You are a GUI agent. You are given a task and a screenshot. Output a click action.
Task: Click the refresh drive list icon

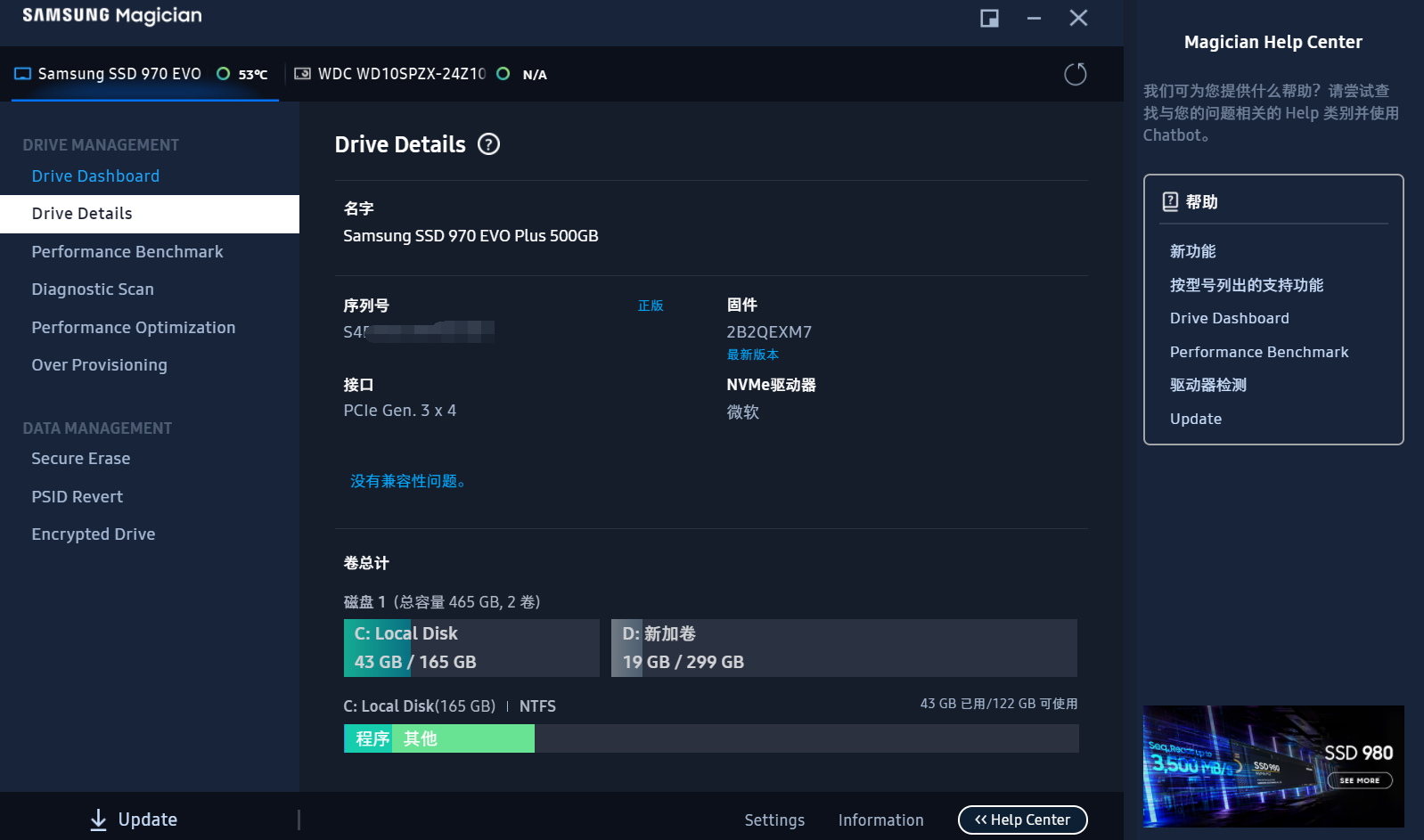1076,74
